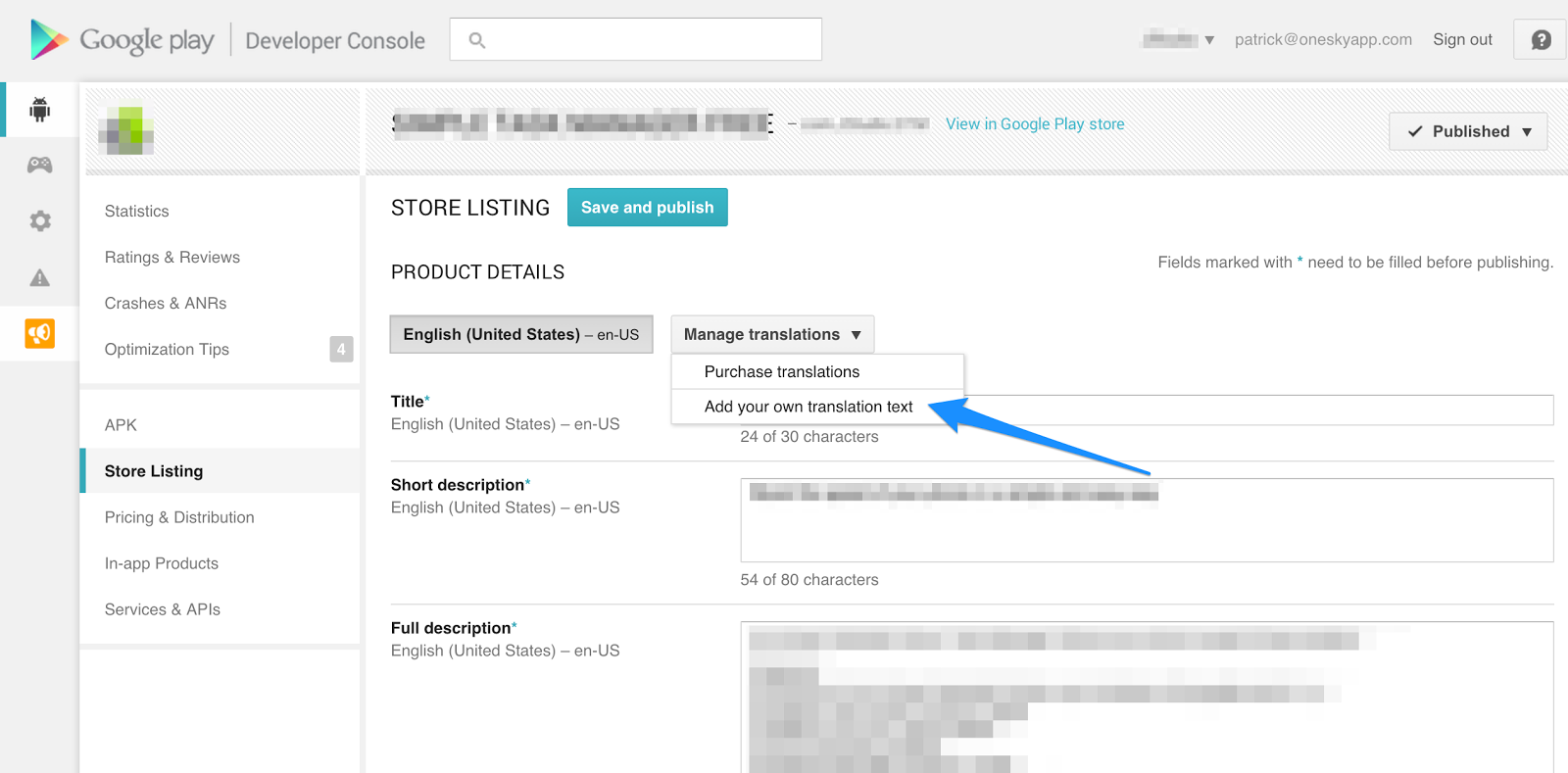Click the Full description label

453,628
